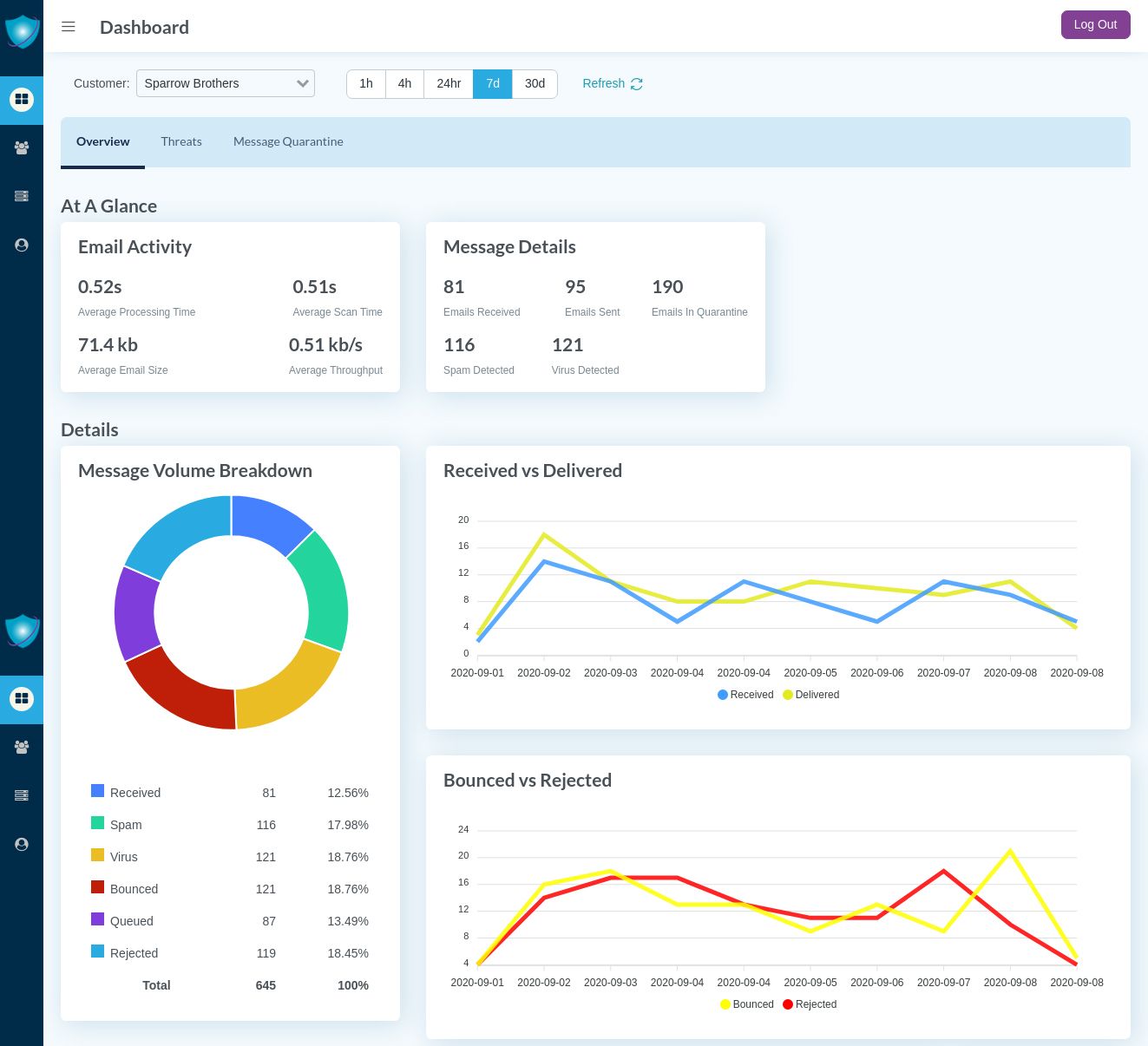Click the user profile icon in sidebar
The height and width of the screenshot is (1046, 1148).
(x=22, y=245)
